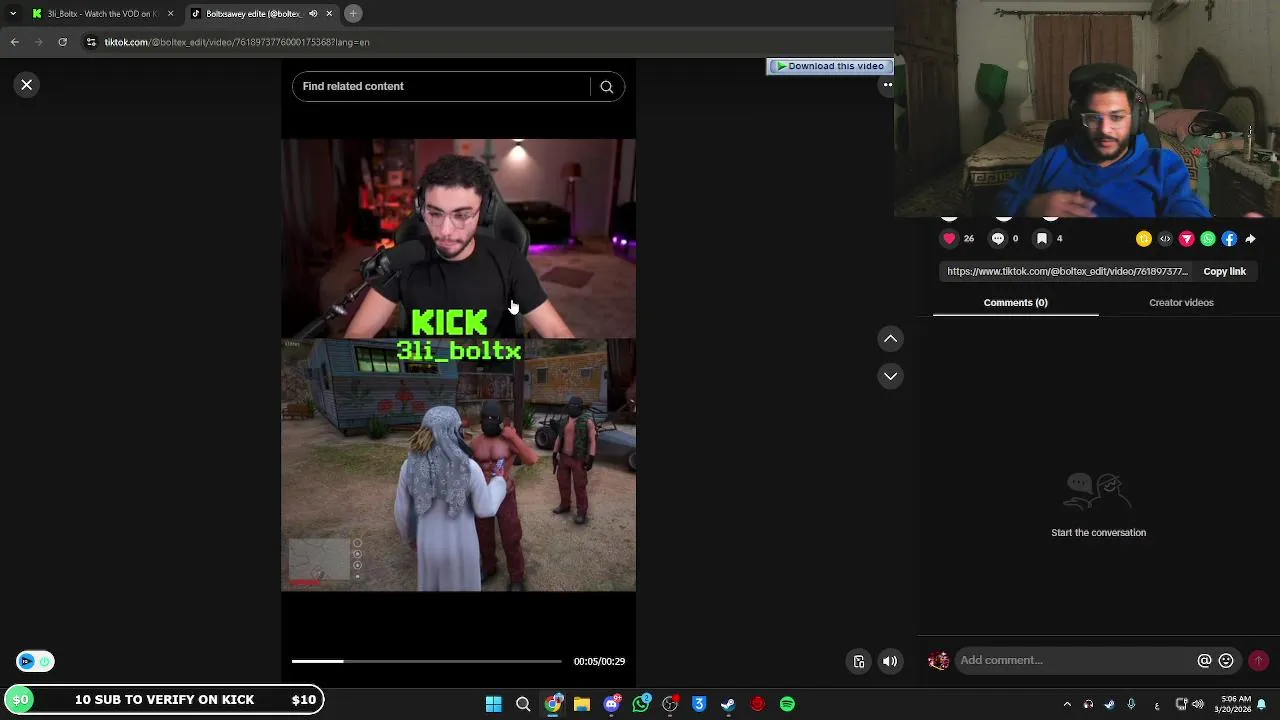
Task: Click the commenter profile avatar beside Add comment
Action: (938, 661)
